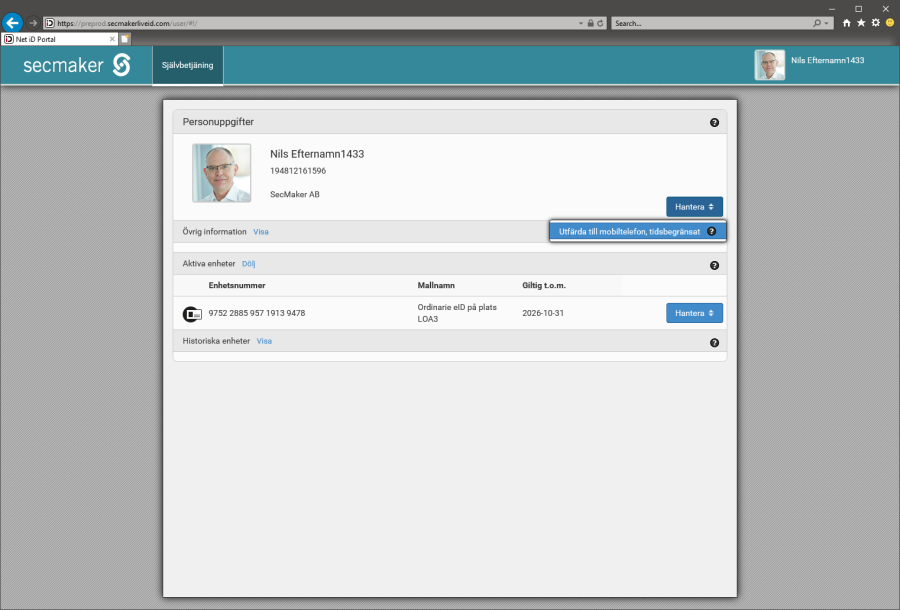Click the SecMaker AB organization text
The image size is (900, 610).
pos(294,195)
